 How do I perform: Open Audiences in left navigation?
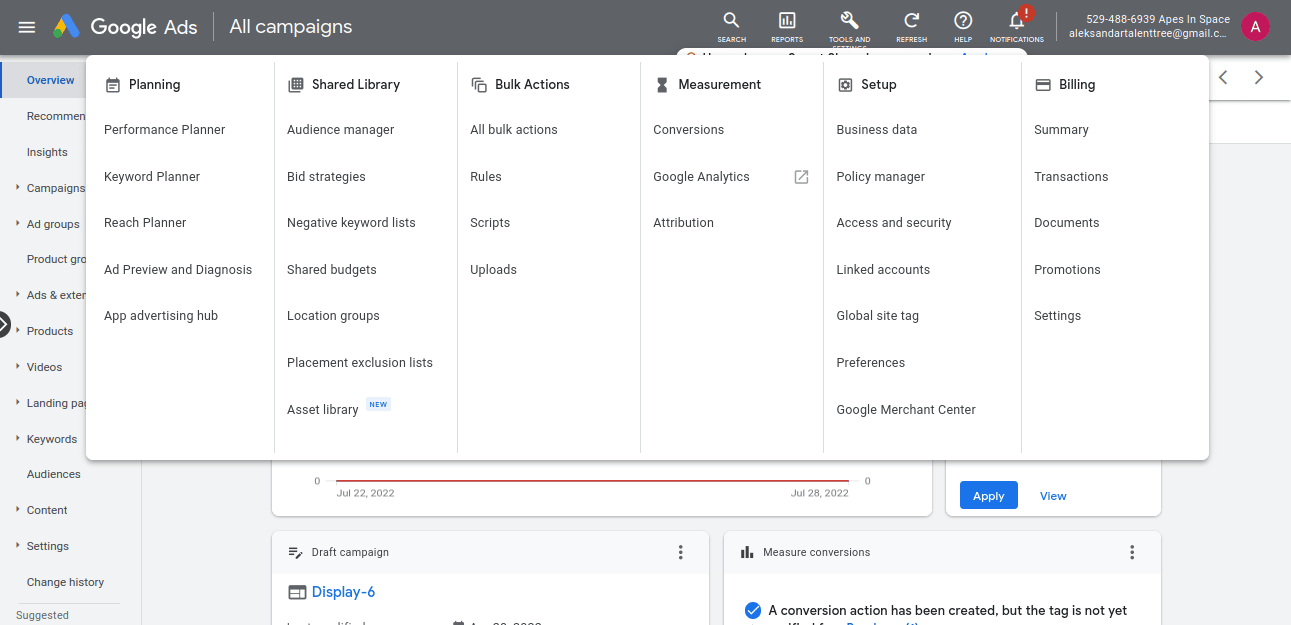pos(53,474)
